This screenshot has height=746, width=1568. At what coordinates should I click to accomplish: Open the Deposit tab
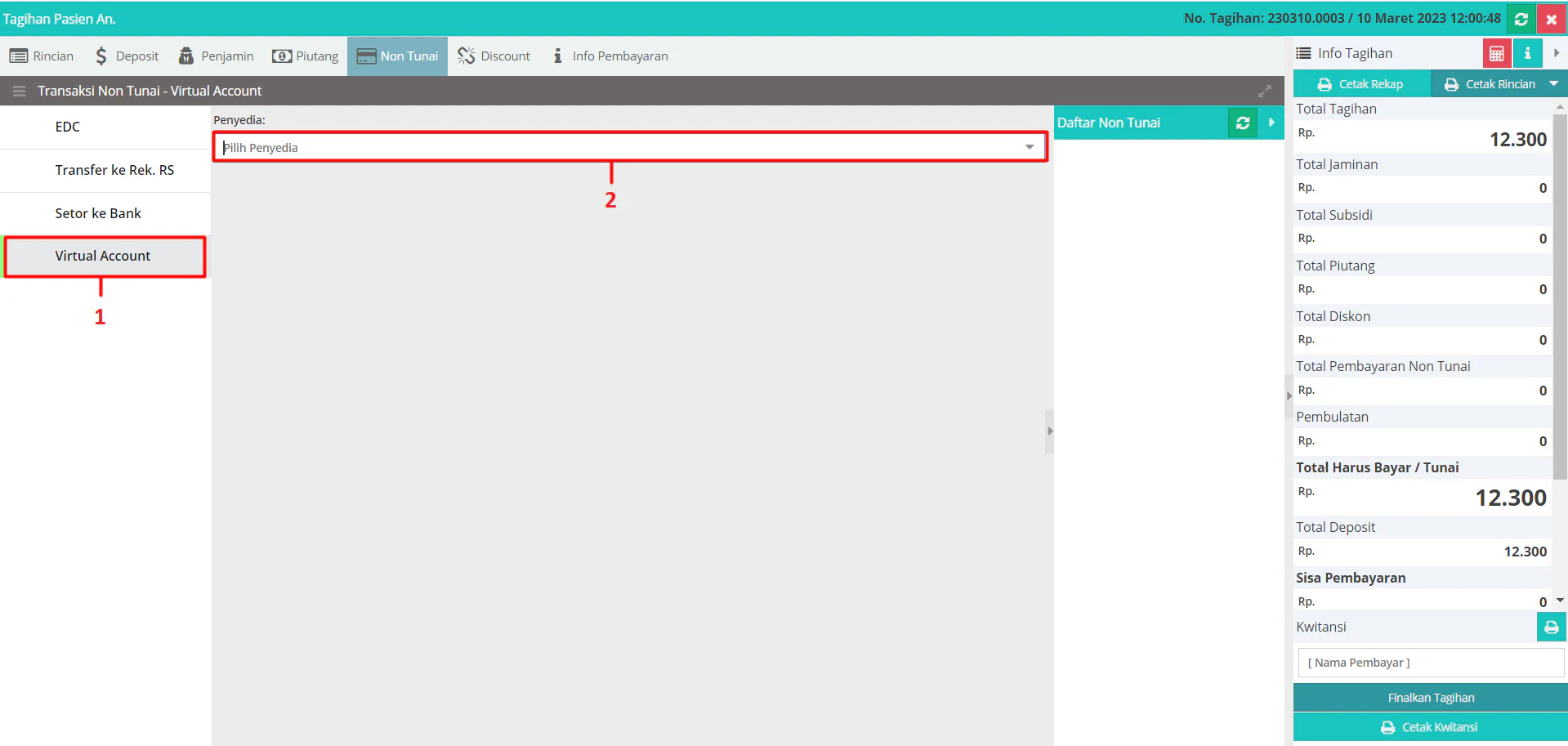[x=127, y=56]
